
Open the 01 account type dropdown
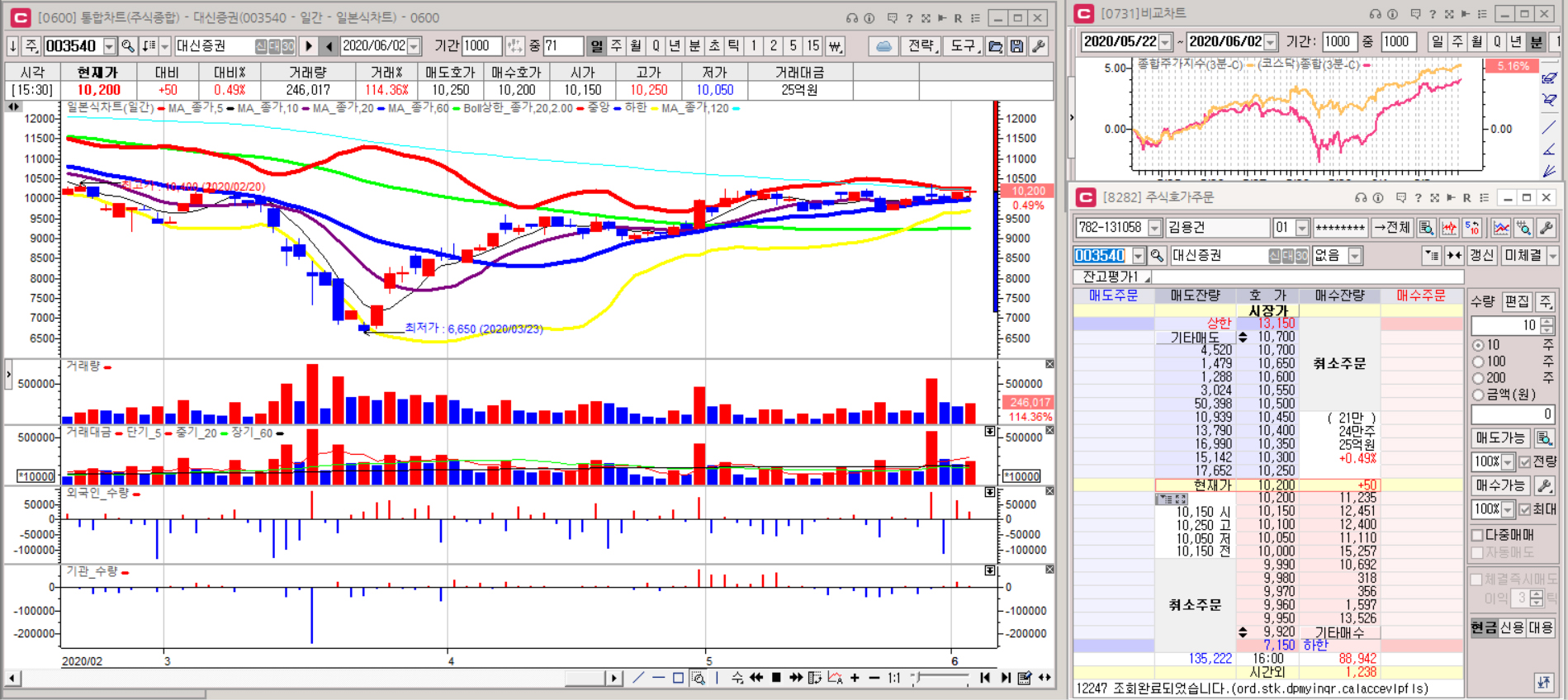tap(1302, 228)
